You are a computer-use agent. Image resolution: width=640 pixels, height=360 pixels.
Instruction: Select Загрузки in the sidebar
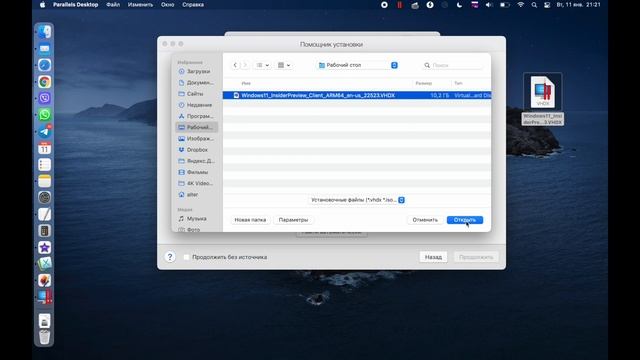pyautogui.click(x=198, y=71)
